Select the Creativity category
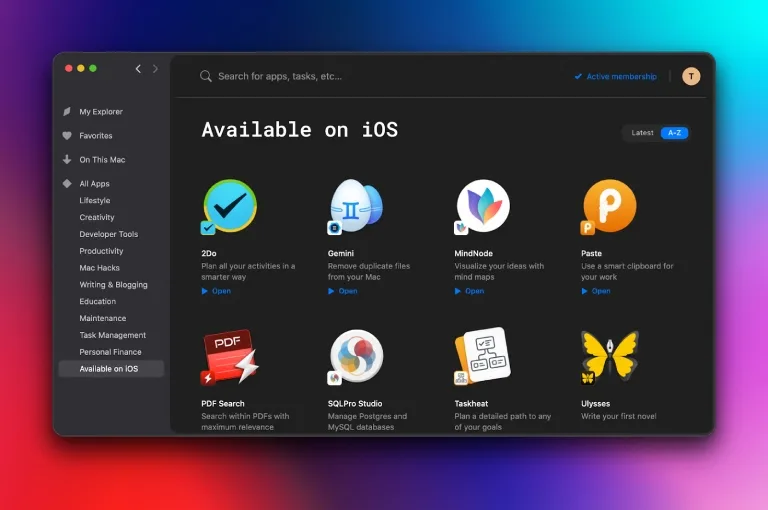Image resolution: width=768 pixels, height=510 pixels. click(97, 217)
